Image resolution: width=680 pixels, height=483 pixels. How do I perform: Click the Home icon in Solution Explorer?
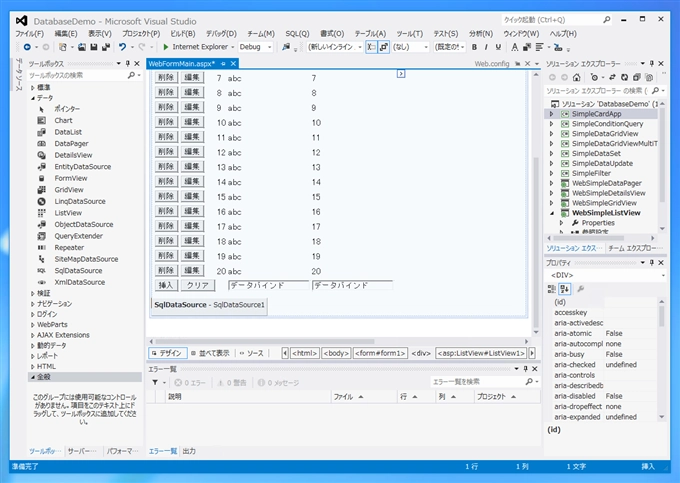coord(576,77)
